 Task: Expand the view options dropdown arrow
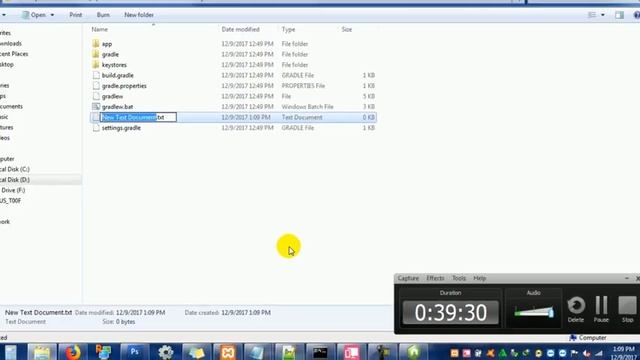click(x=603, y=15)
